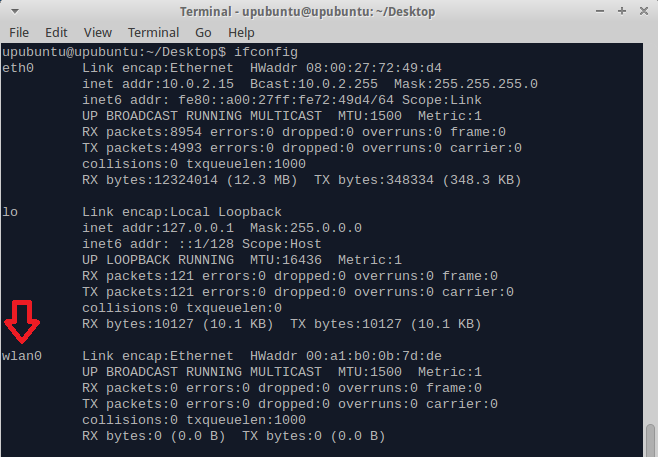The width and height of the screenshot is (658, 457).
Task: Click the eth0 interface name
Action: pos(17,68)
